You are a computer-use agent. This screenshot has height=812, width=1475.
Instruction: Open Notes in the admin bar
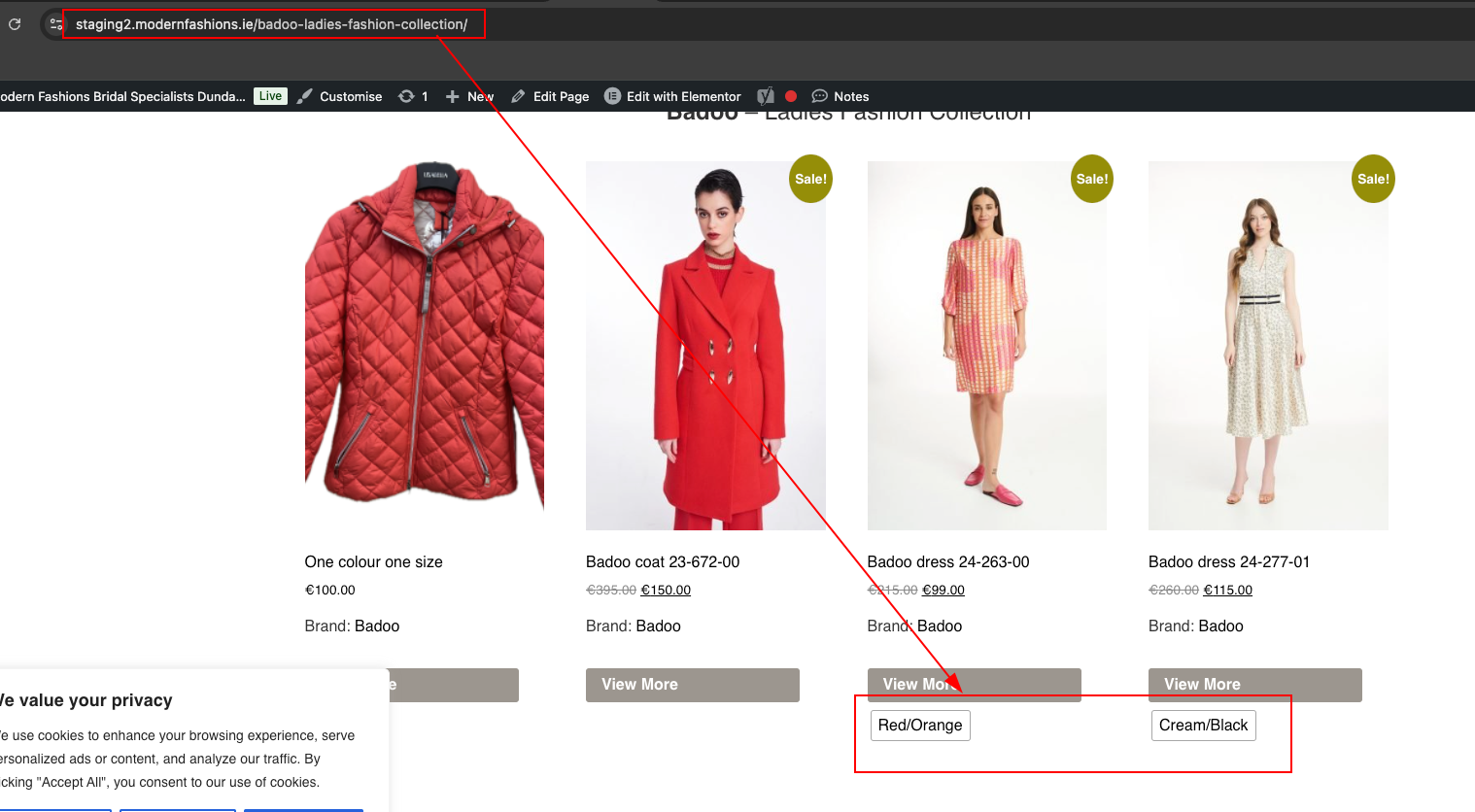click(x=851, y=96)
